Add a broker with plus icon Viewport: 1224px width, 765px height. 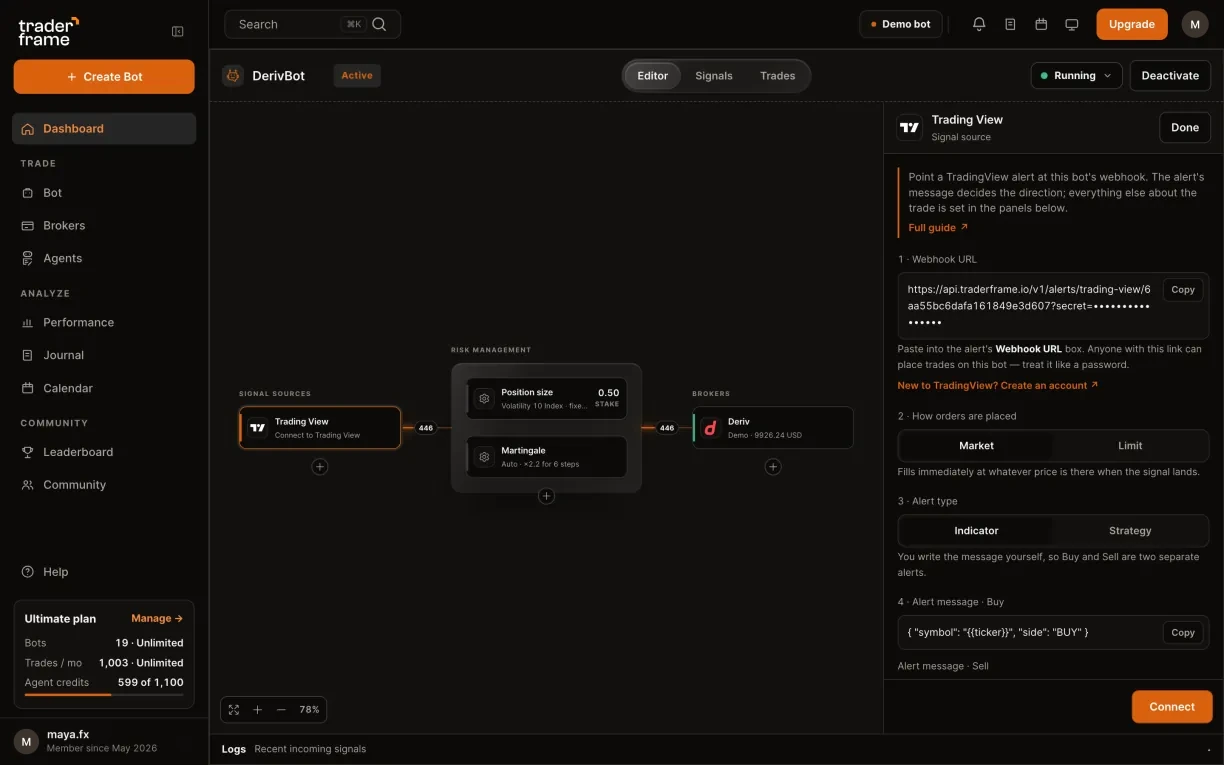click(x=773, y=466)
